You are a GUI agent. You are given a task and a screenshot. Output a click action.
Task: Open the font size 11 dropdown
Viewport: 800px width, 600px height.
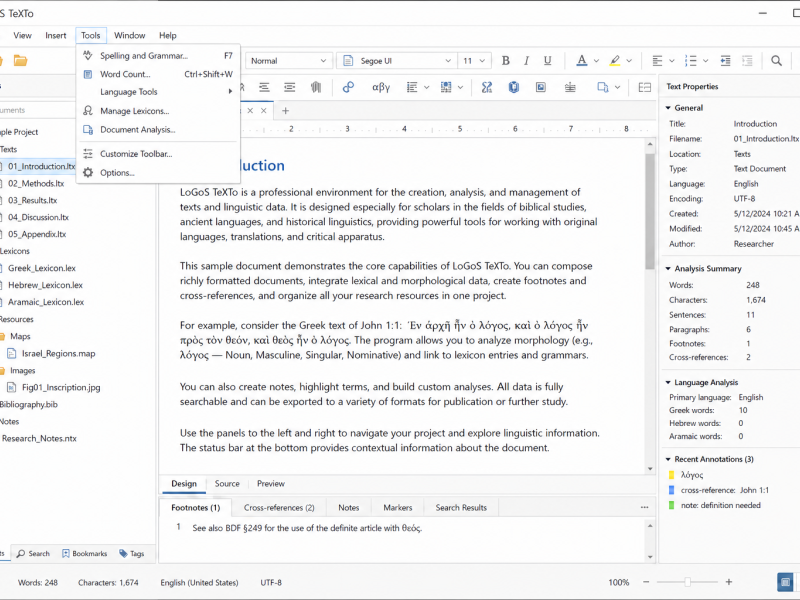click(x=474, y=61)
